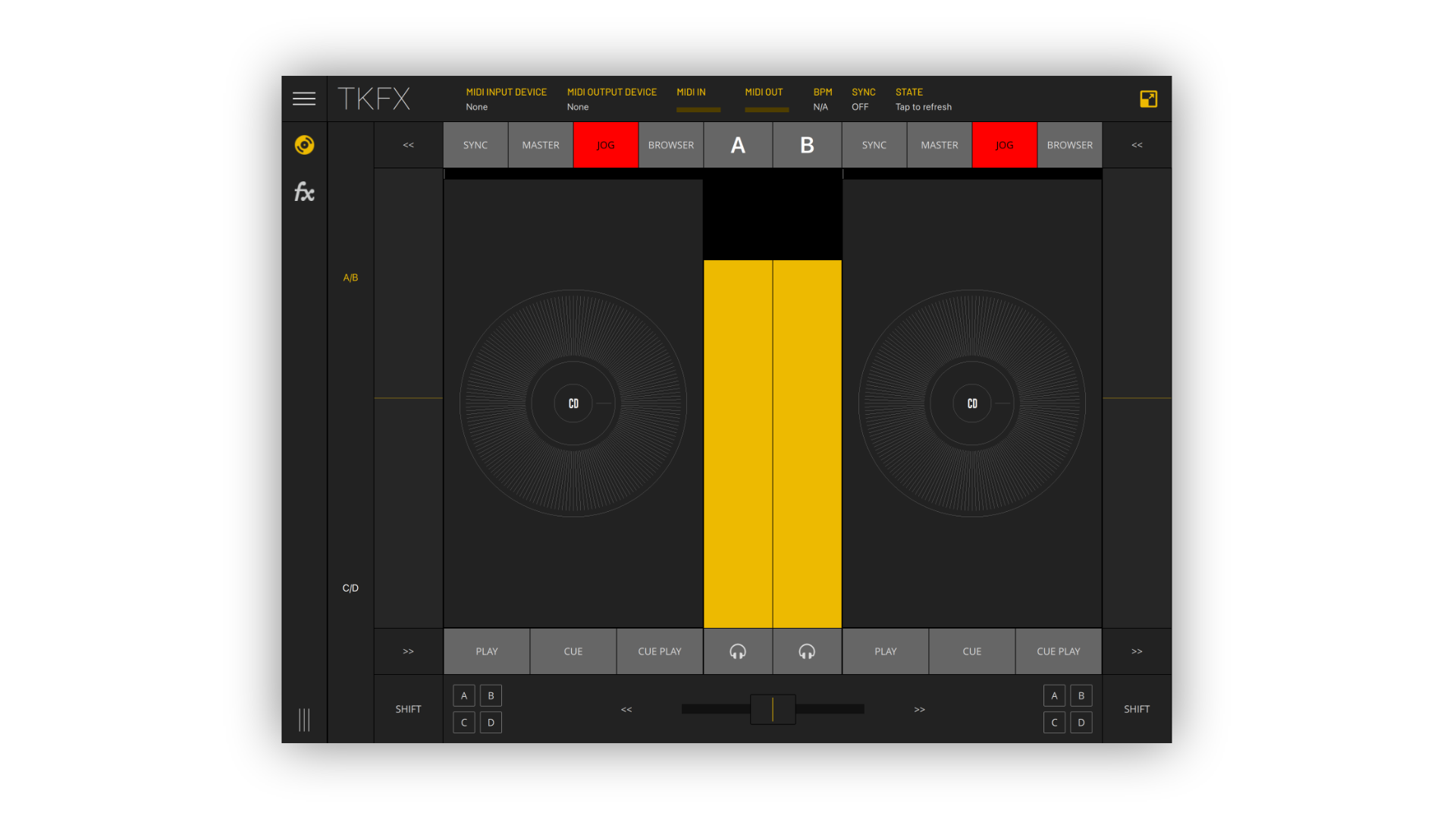
Task: Switch to deck A tab
Action: click(738, 145)
